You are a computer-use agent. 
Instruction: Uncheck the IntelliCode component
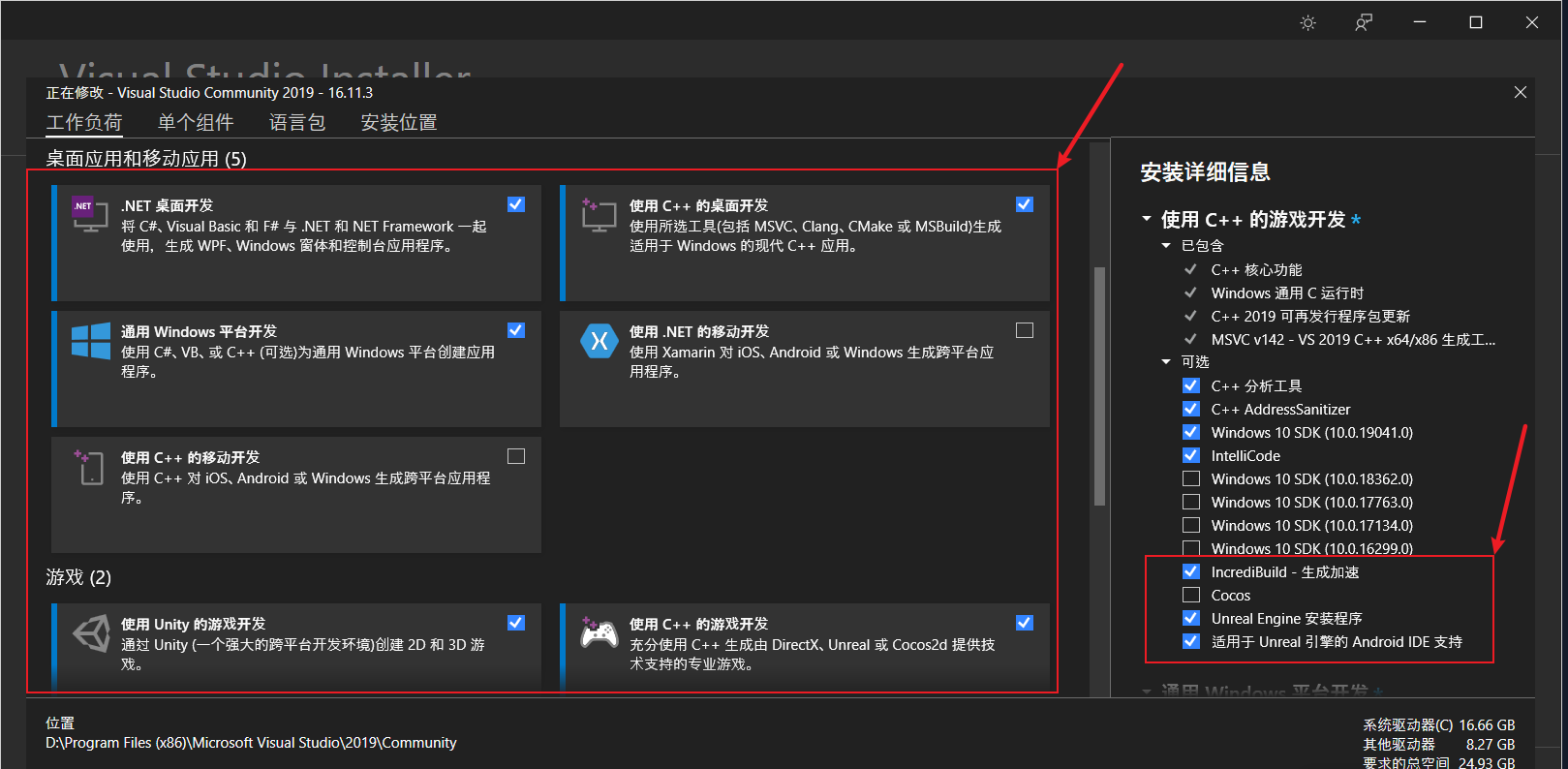pyautogui.click(x=1191, y=455)
